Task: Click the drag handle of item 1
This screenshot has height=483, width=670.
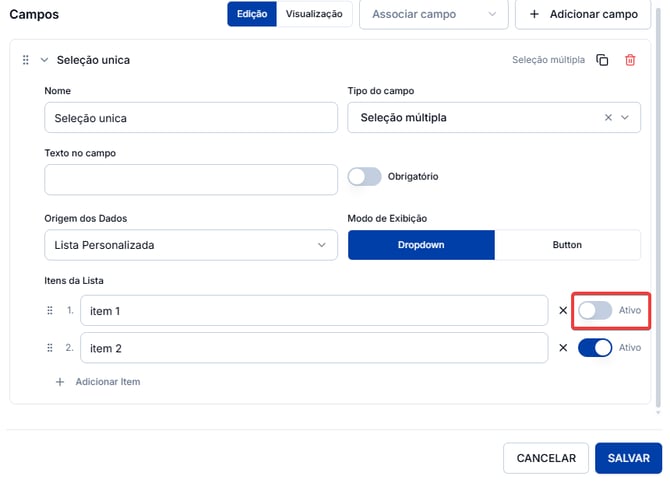Action: pyautogui.click(x=50, y=310)
